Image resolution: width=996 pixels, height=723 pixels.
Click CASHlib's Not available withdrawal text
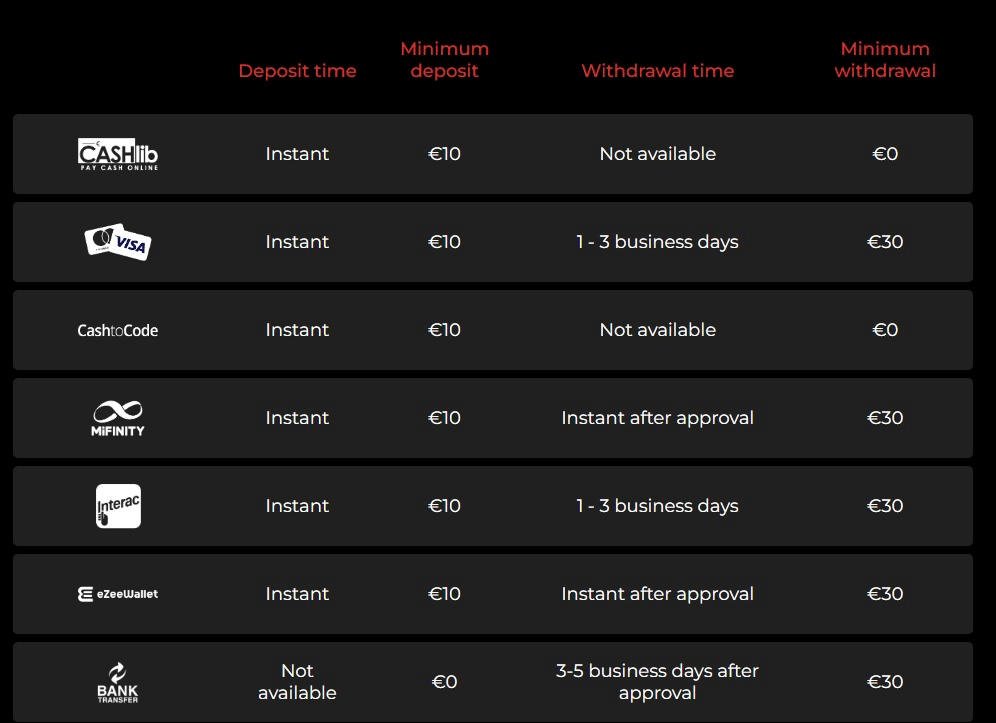click(x=657, y=154)
